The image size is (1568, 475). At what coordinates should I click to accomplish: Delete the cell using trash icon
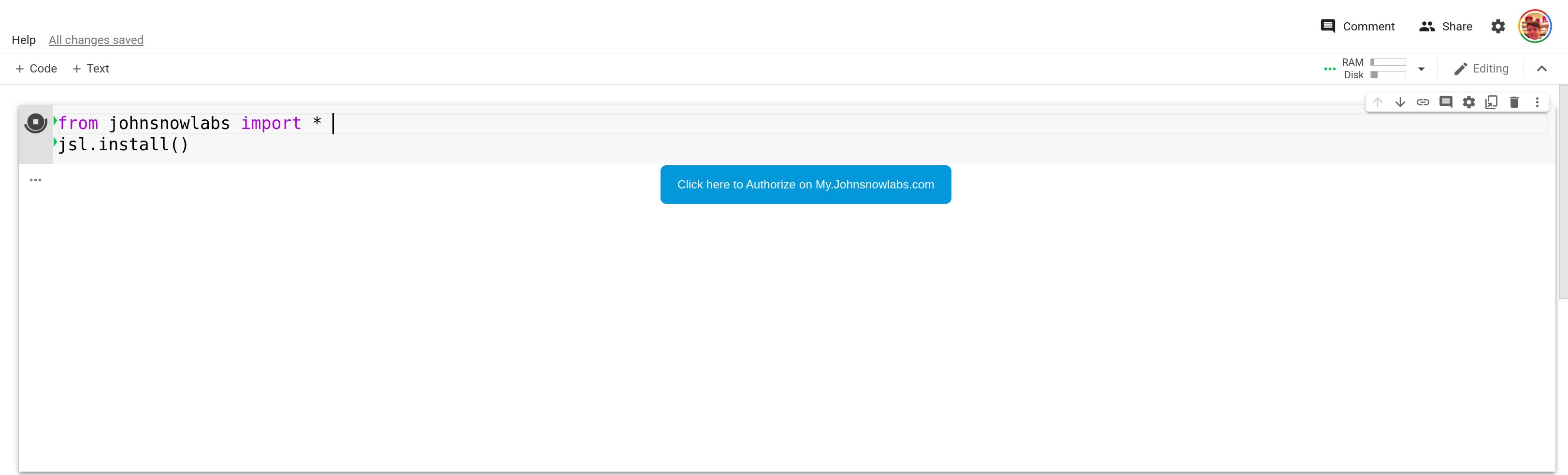1514,102
